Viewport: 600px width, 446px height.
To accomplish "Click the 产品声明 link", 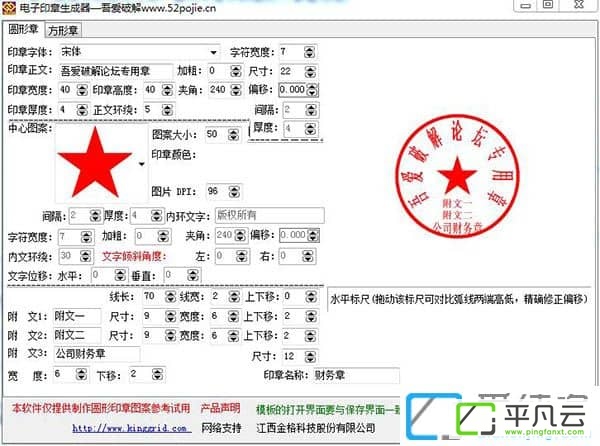I will [220, 409].
